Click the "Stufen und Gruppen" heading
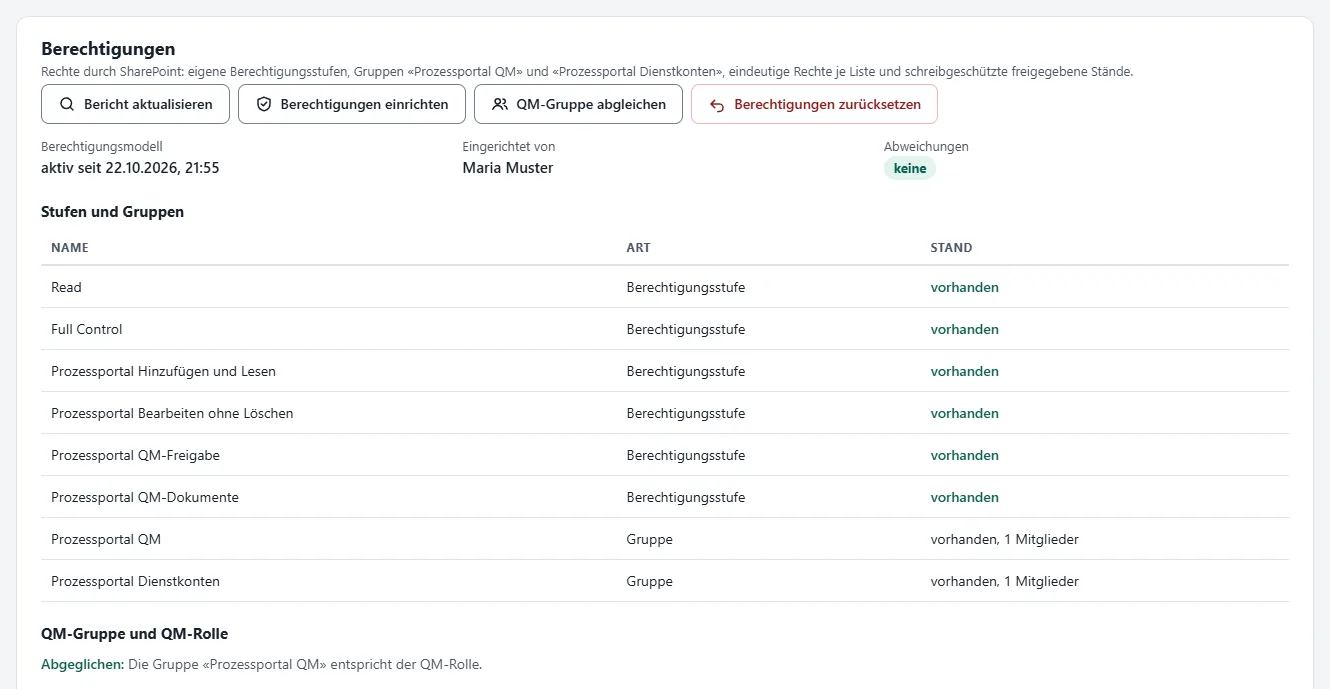This screenshot has width=1330, height=689. tap(112, 212)
